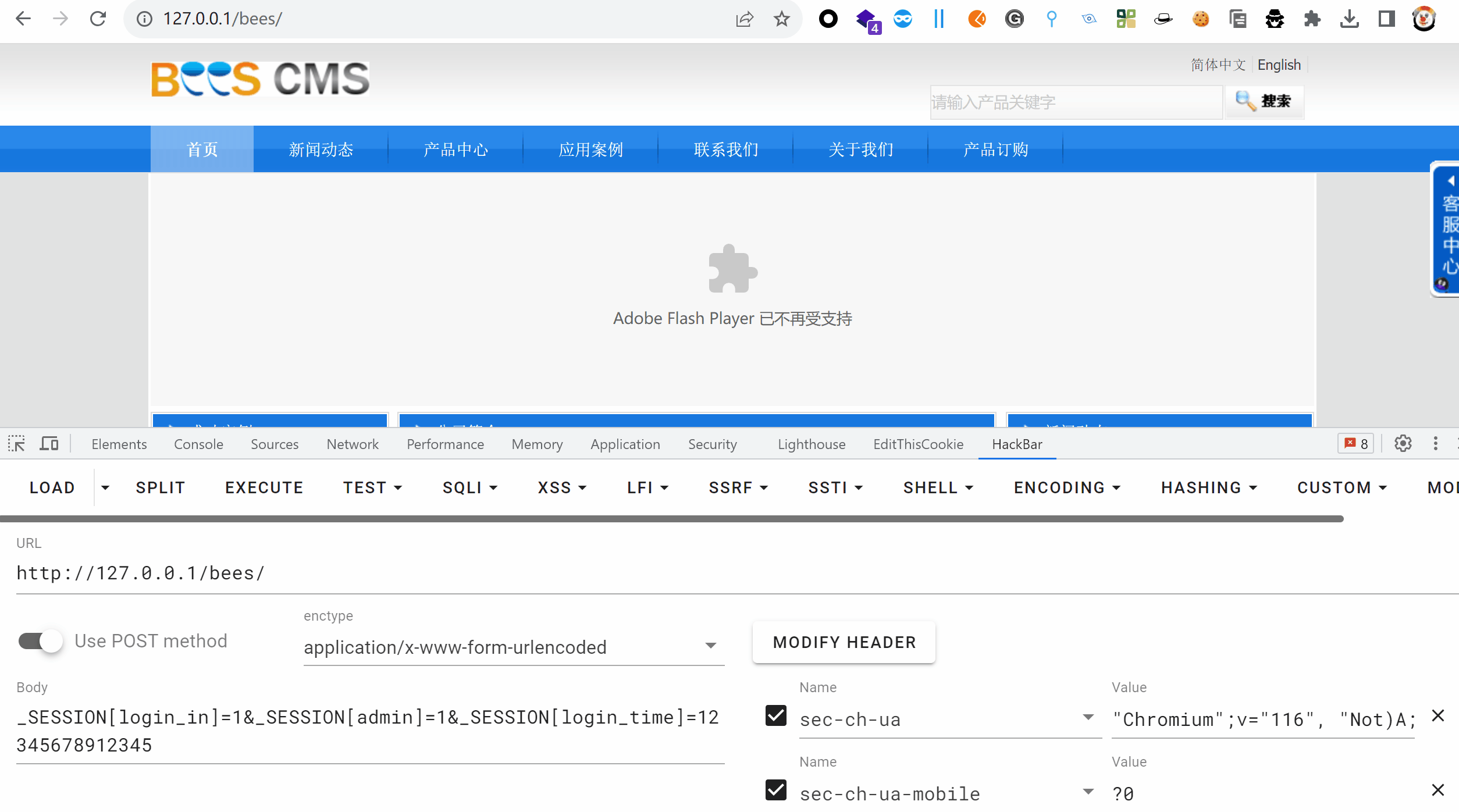Click the share page icon
Viewport: 1459px width, 812px height.
tap(745, 19)
